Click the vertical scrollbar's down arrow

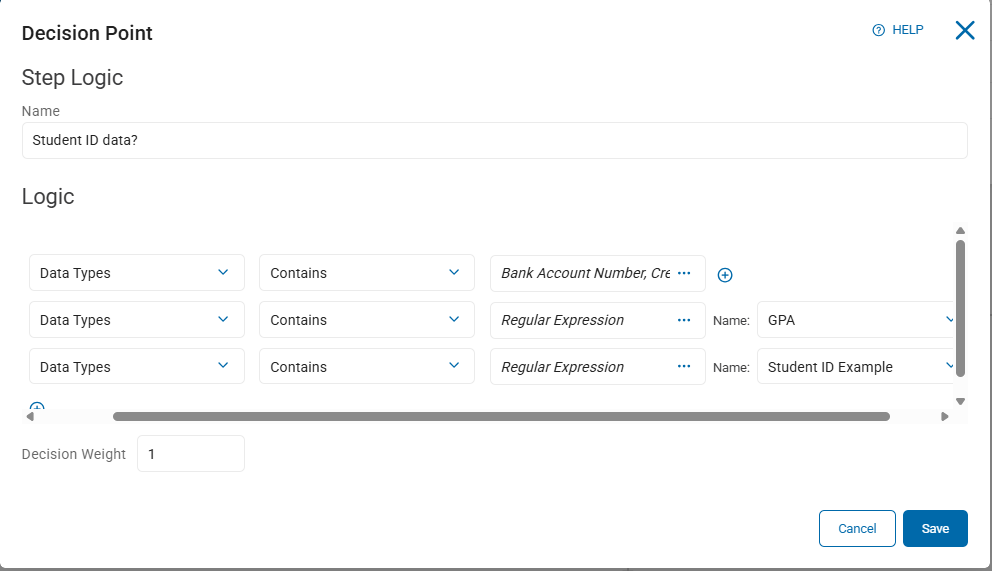click(x=960, y=401)
